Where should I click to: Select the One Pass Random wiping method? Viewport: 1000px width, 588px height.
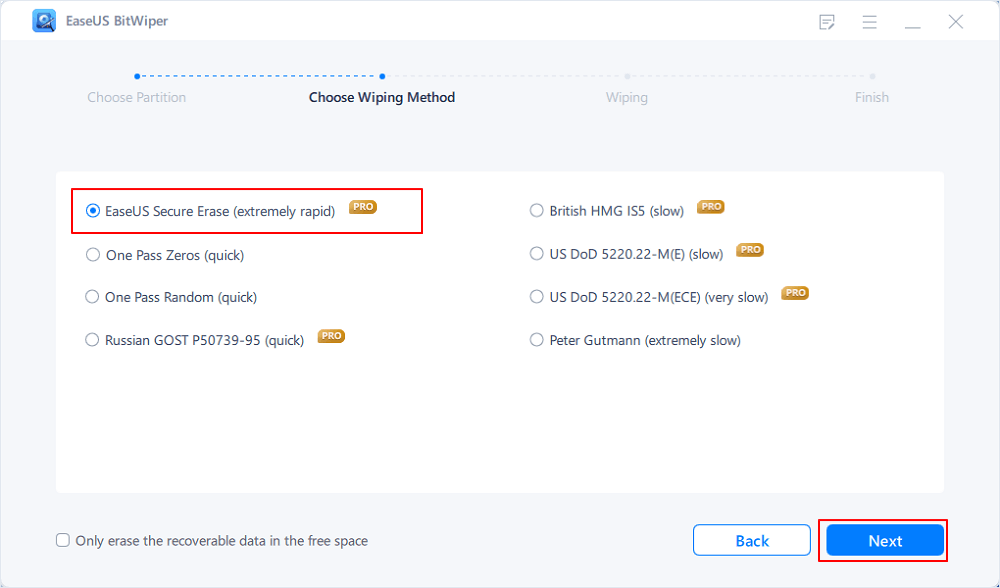pyautogui.click(x=92, y=297)
